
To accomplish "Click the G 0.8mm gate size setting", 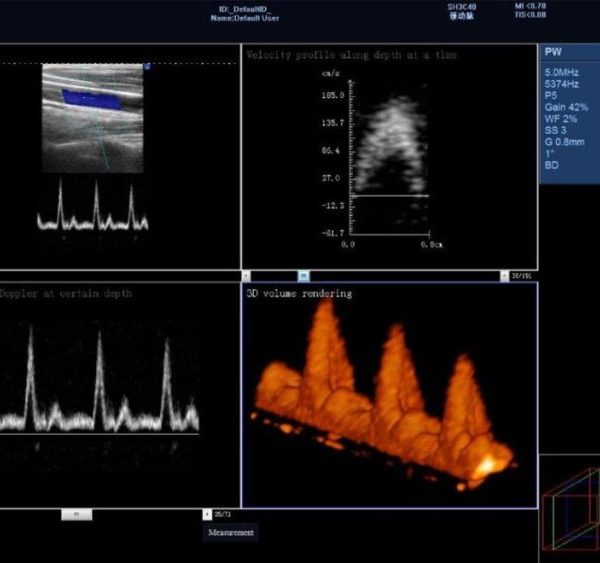I will (x=565, y=142).
